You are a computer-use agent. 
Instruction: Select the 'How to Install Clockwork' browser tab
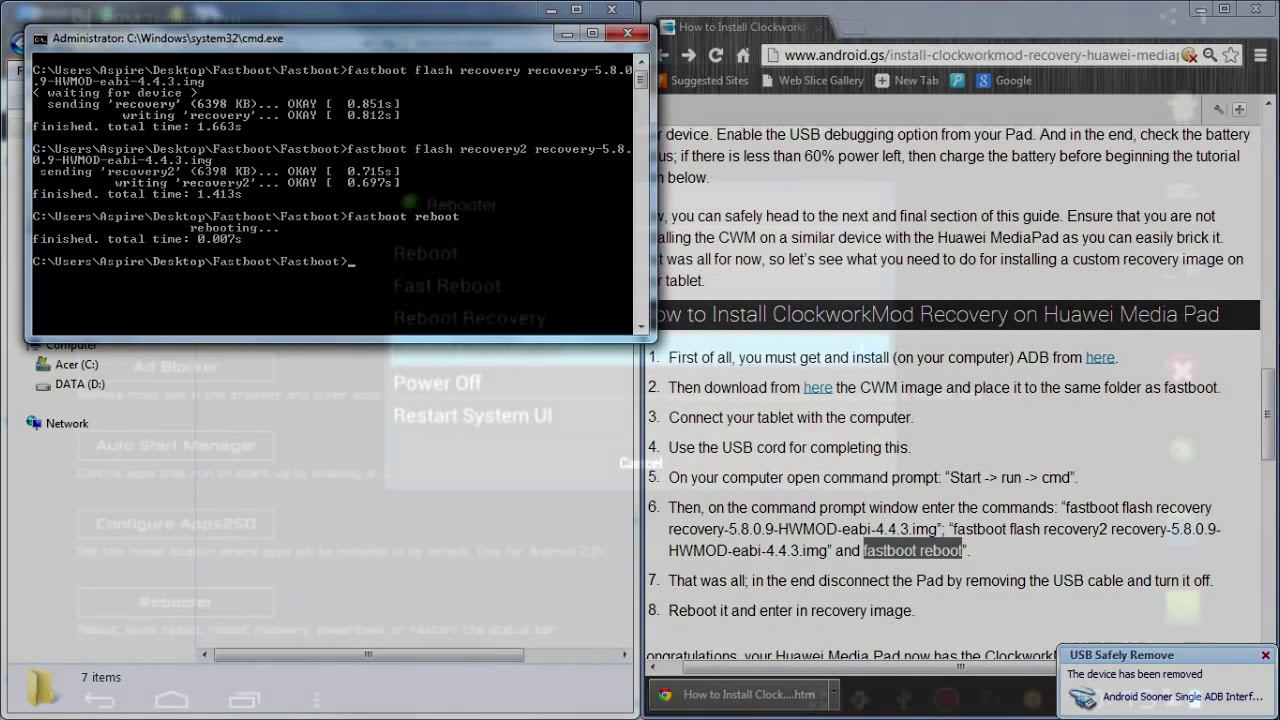[x=740, y=27]
